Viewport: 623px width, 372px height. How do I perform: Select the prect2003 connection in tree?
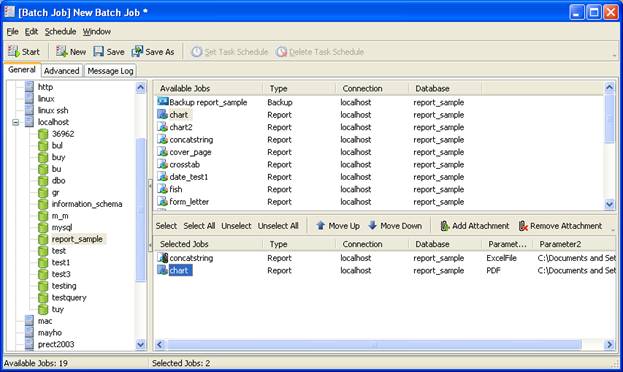click(56, 344)
